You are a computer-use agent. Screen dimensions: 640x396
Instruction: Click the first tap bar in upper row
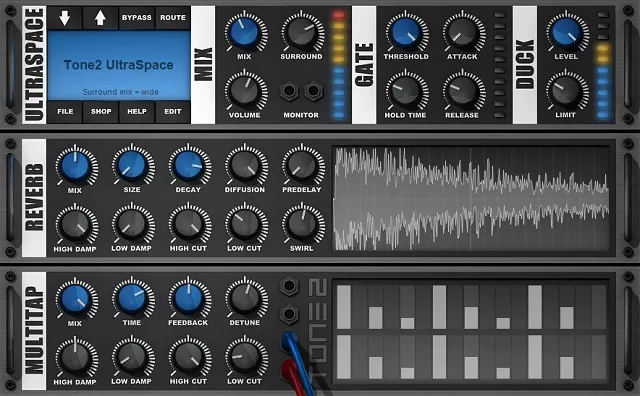pos(344,307)
